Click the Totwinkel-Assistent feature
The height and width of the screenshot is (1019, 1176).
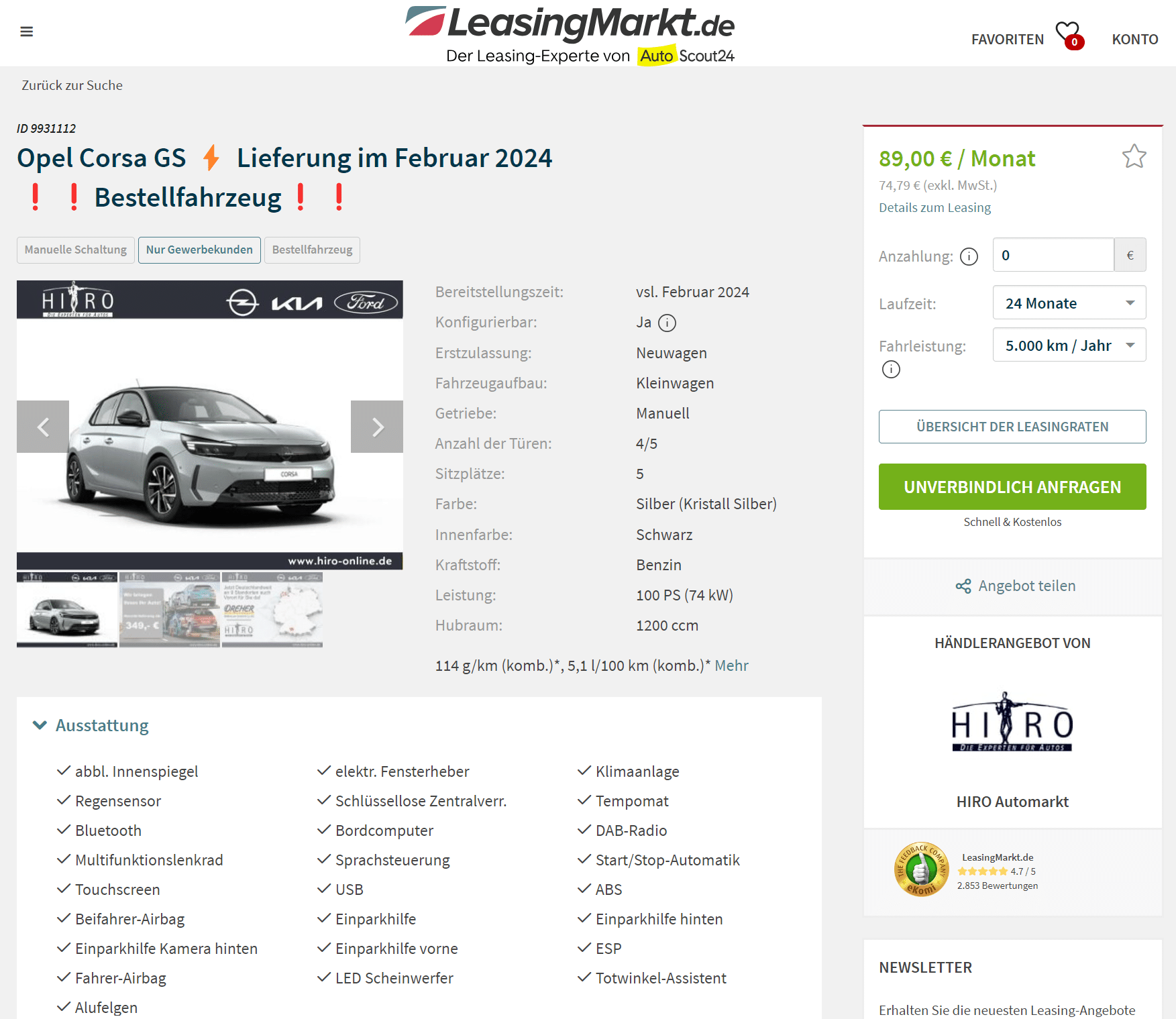[x=661, y=978]
